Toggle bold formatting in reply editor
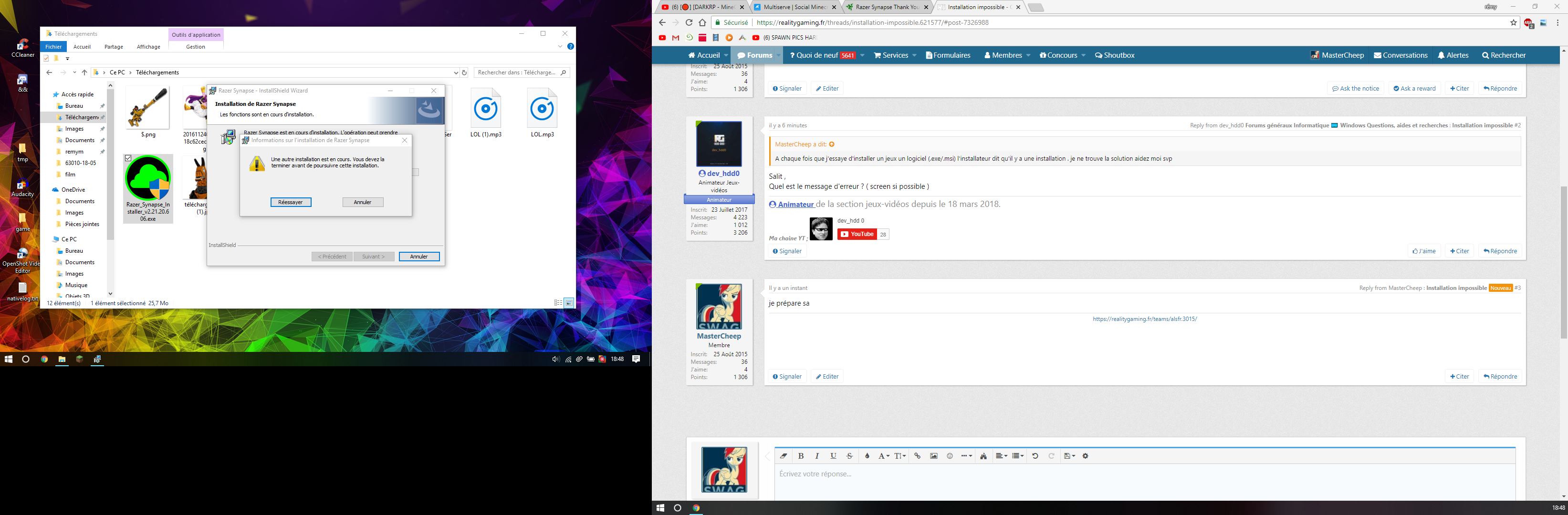 (801, 456)
